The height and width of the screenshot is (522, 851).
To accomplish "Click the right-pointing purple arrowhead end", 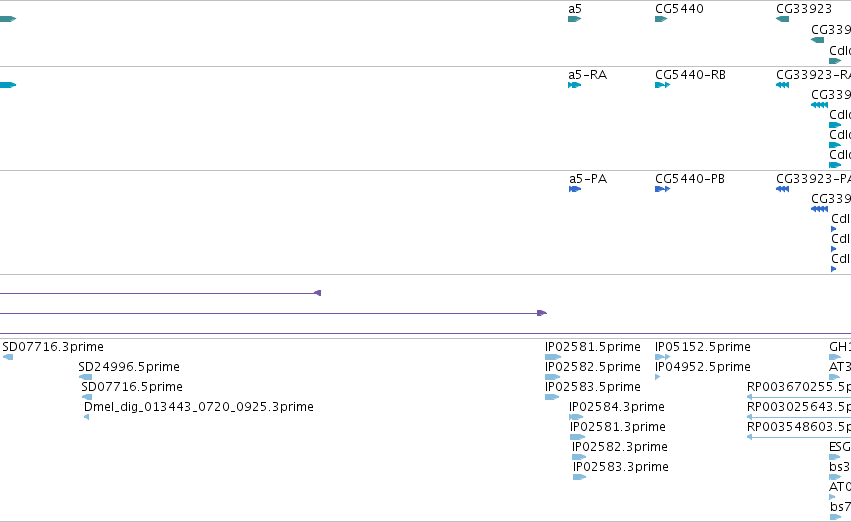I will coord(542,313).
